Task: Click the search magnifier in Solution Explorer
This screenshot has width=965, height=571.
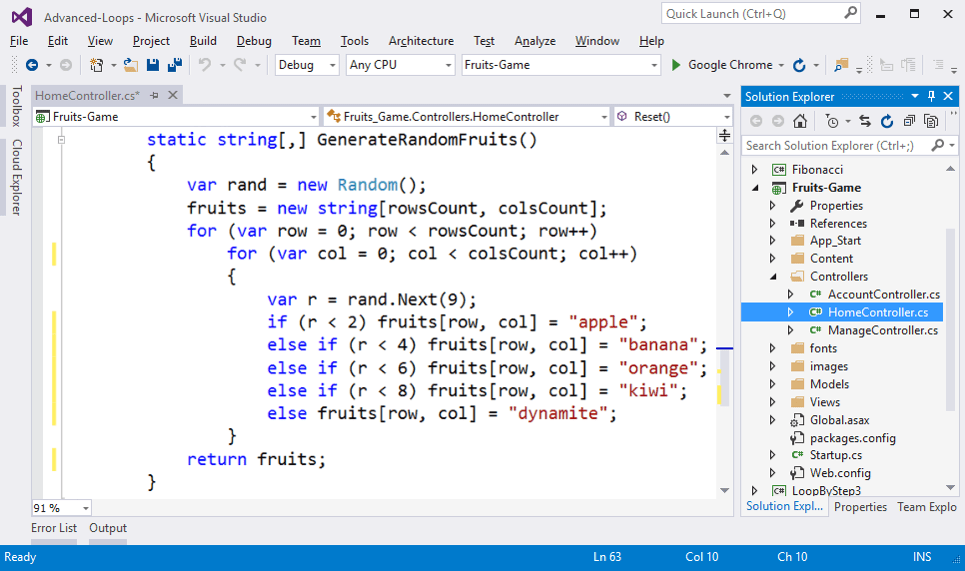Action: [x=937, y=145]
